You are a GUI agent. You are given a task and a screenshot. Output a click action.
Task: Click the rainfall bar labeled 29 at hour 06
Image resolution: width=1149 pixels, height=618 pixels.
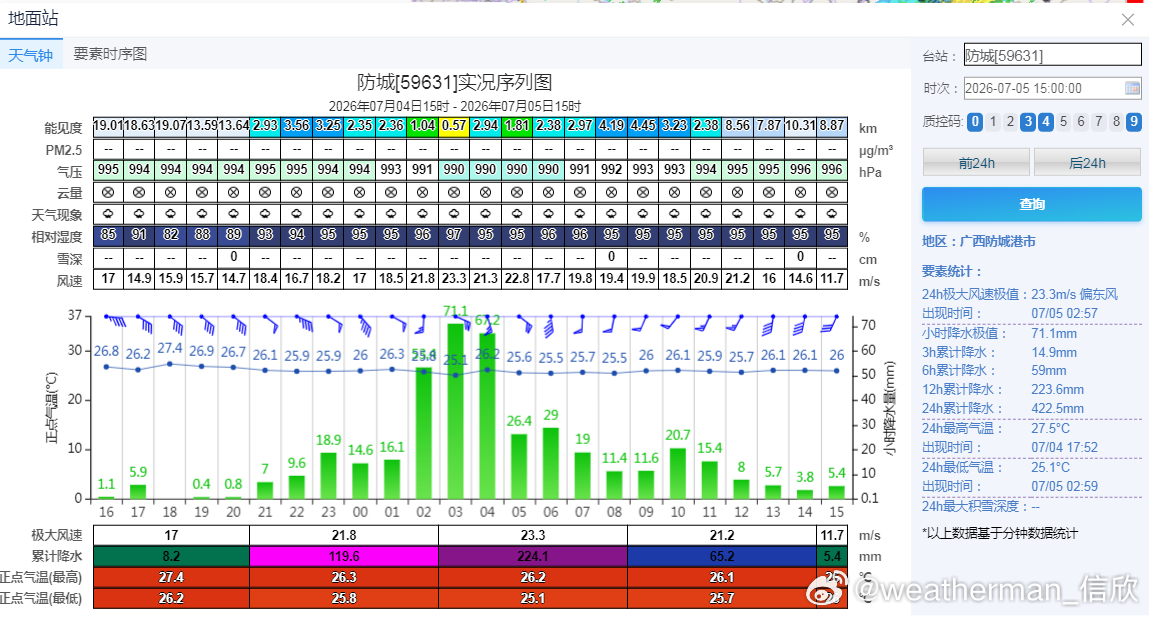(550, 463)
